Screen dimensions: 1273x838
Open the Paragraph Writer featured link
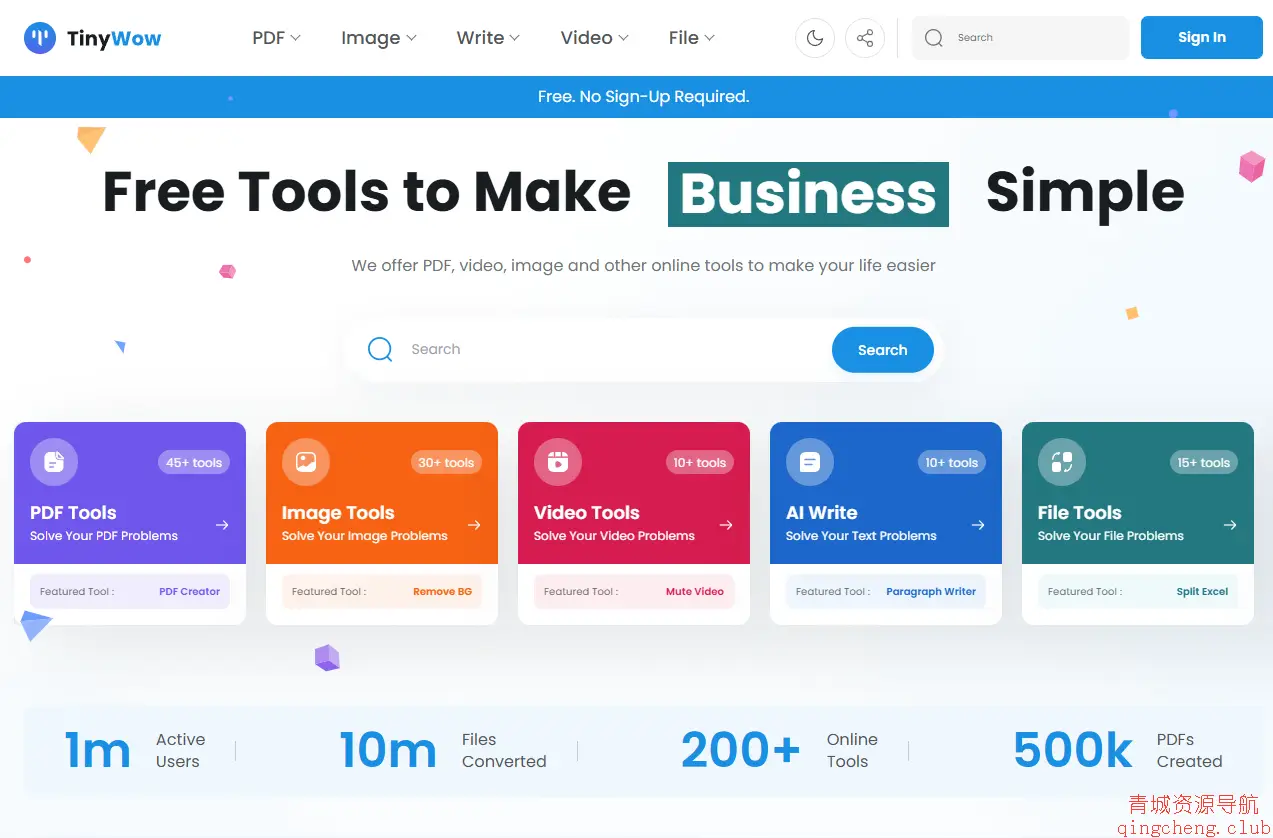pos(930,591)
